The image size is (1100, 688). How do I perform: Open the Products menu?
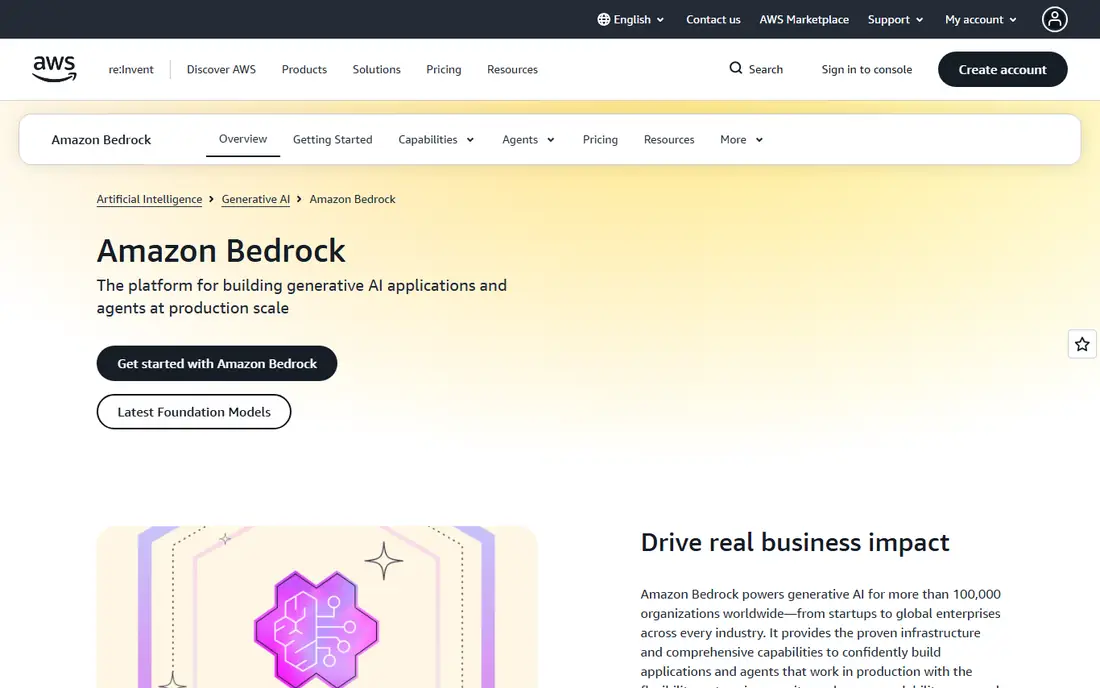(x=304, y=69)
